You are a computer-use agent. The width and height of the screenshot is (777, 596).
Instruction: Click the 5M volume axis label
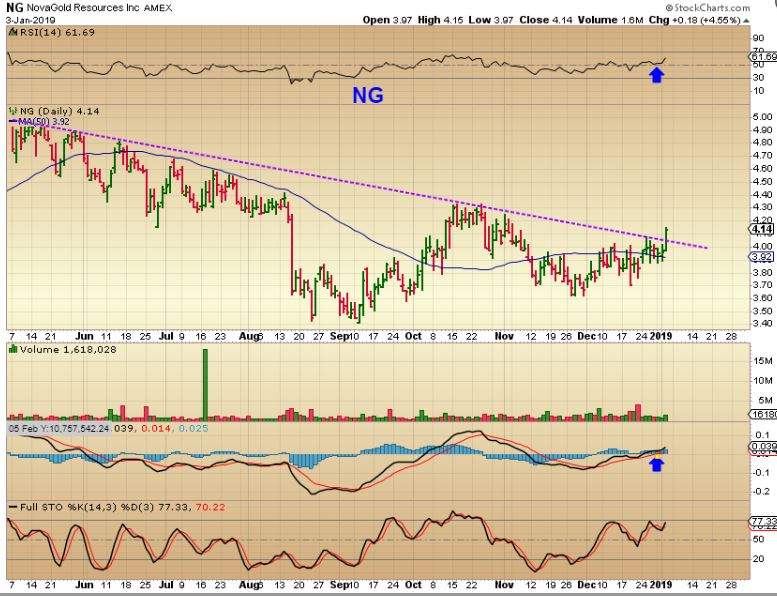[x=765, y=400]
